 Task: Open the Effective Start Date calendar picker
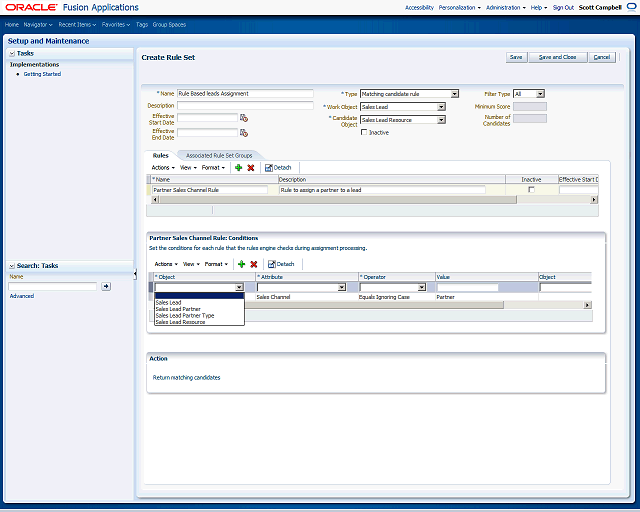[244, 118]
